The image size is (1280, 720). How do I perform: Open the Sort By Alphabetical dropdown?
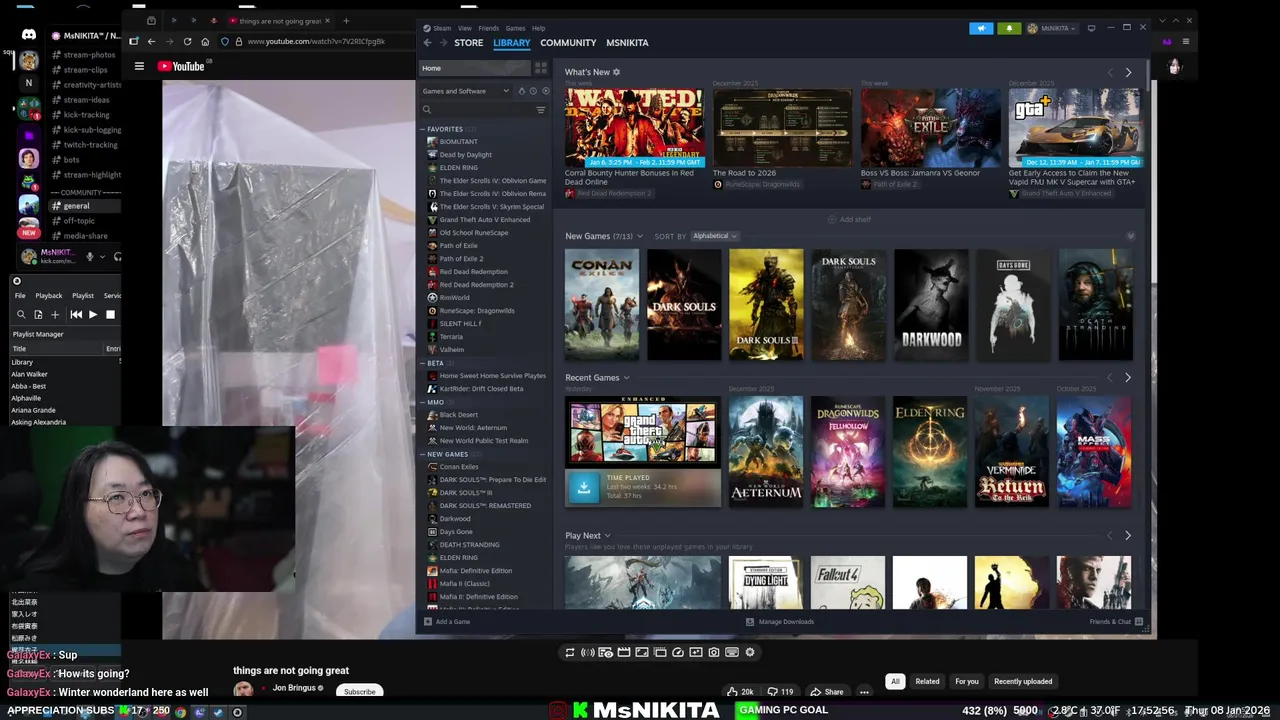click(x=715, y=236)
